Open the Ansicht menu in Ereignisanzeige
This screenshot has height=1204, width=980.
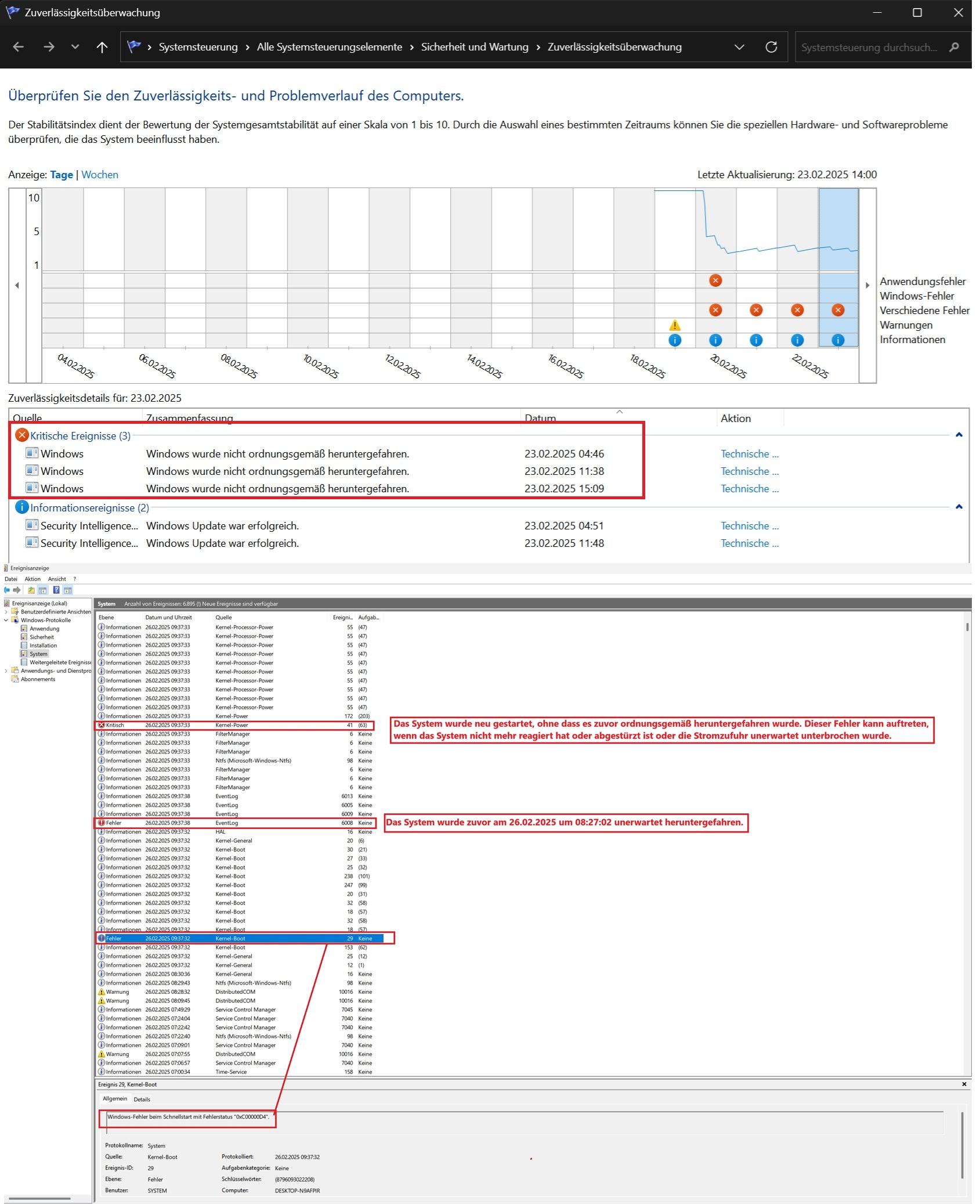pyautogui.click(x=57, y=579)
